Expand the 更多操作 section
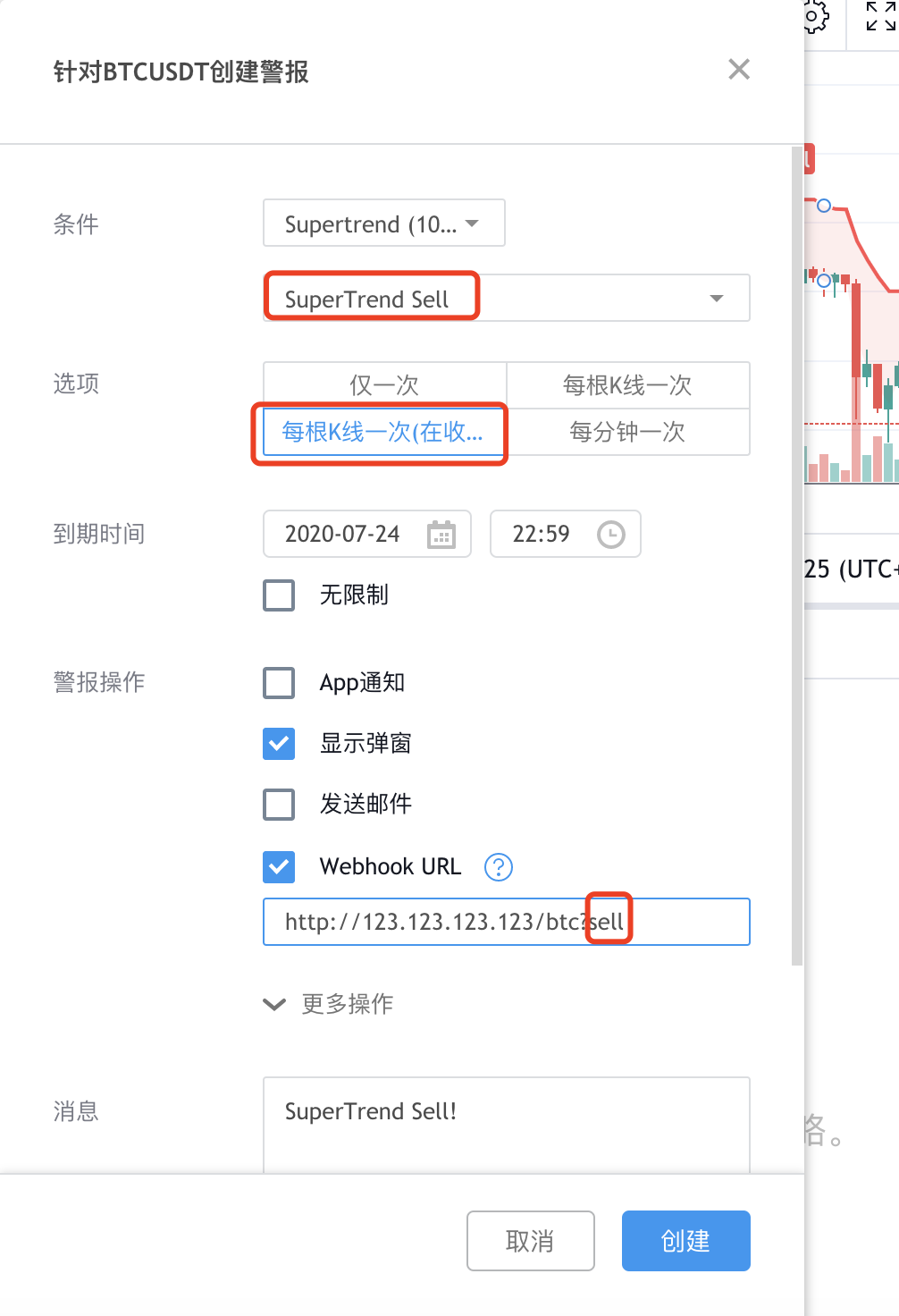Screen dimensions: 899x1316 click(329, 1004)
